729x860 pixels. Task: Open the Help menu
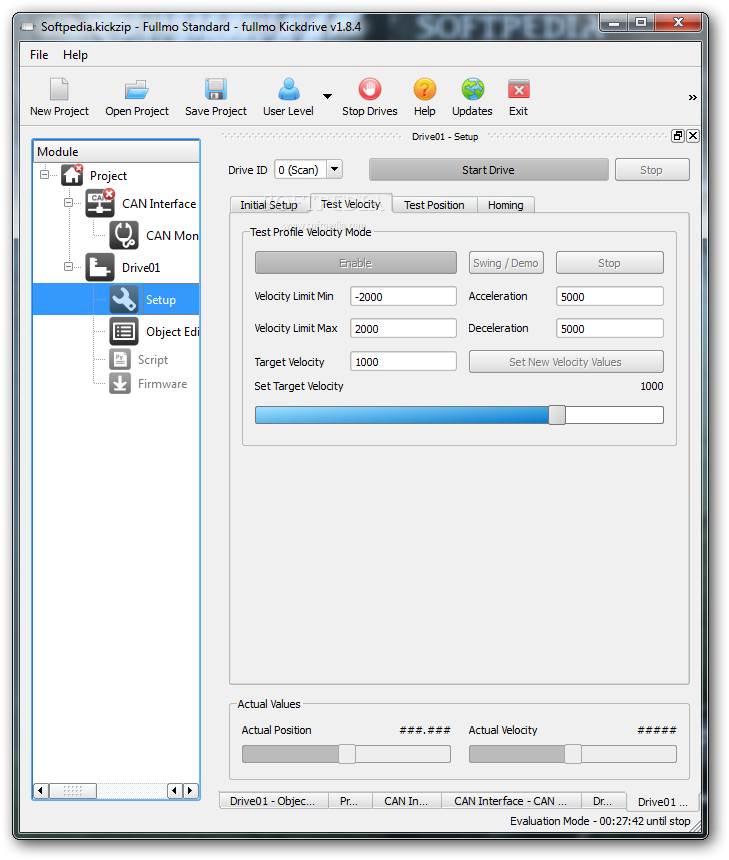click(x=75, y=55)
